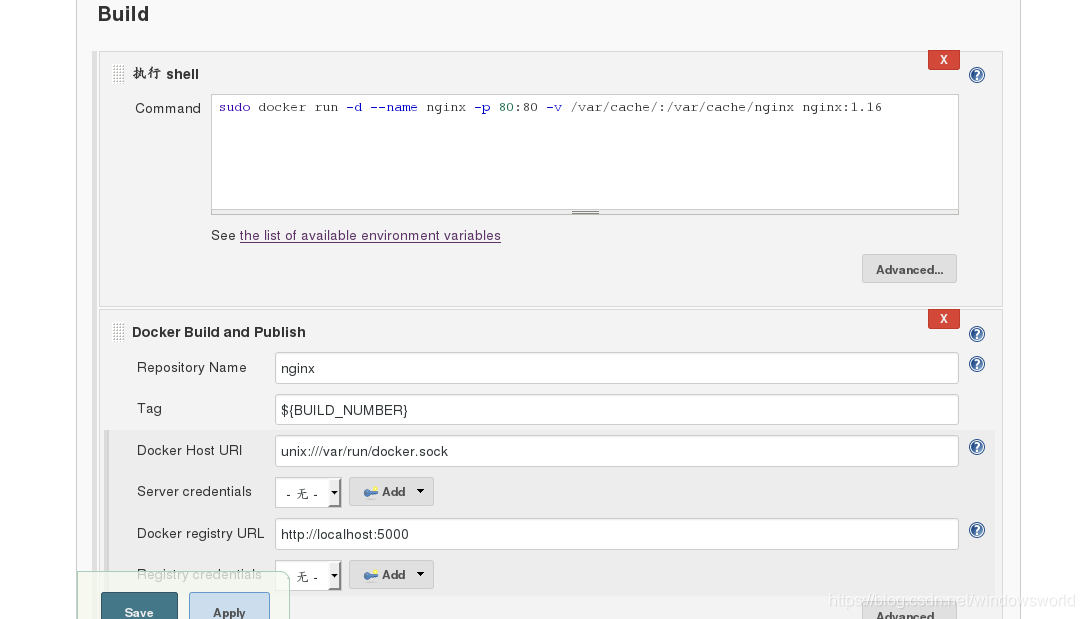Grab the Docker Build and Publish drag handle
This screenshot has width=1084, height=619.
[118, 332]
